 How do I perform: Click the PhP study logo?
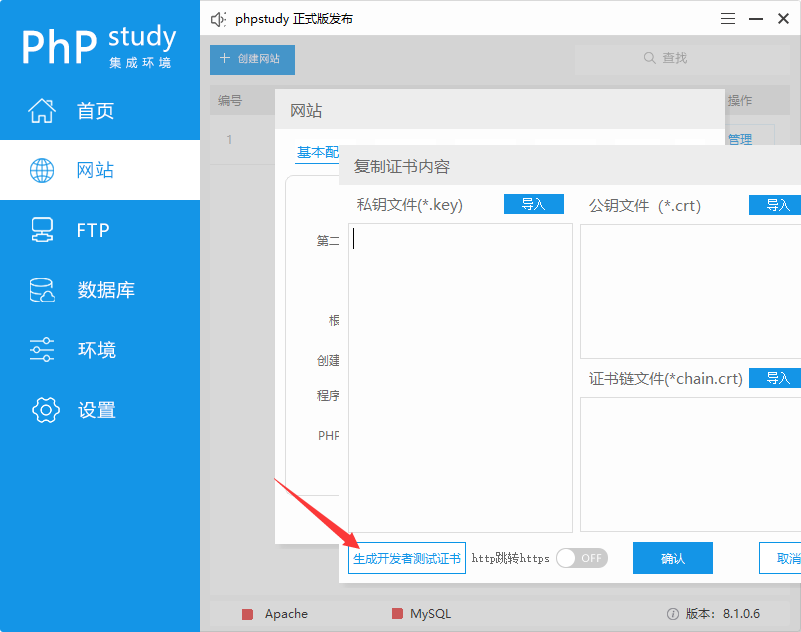99,45
